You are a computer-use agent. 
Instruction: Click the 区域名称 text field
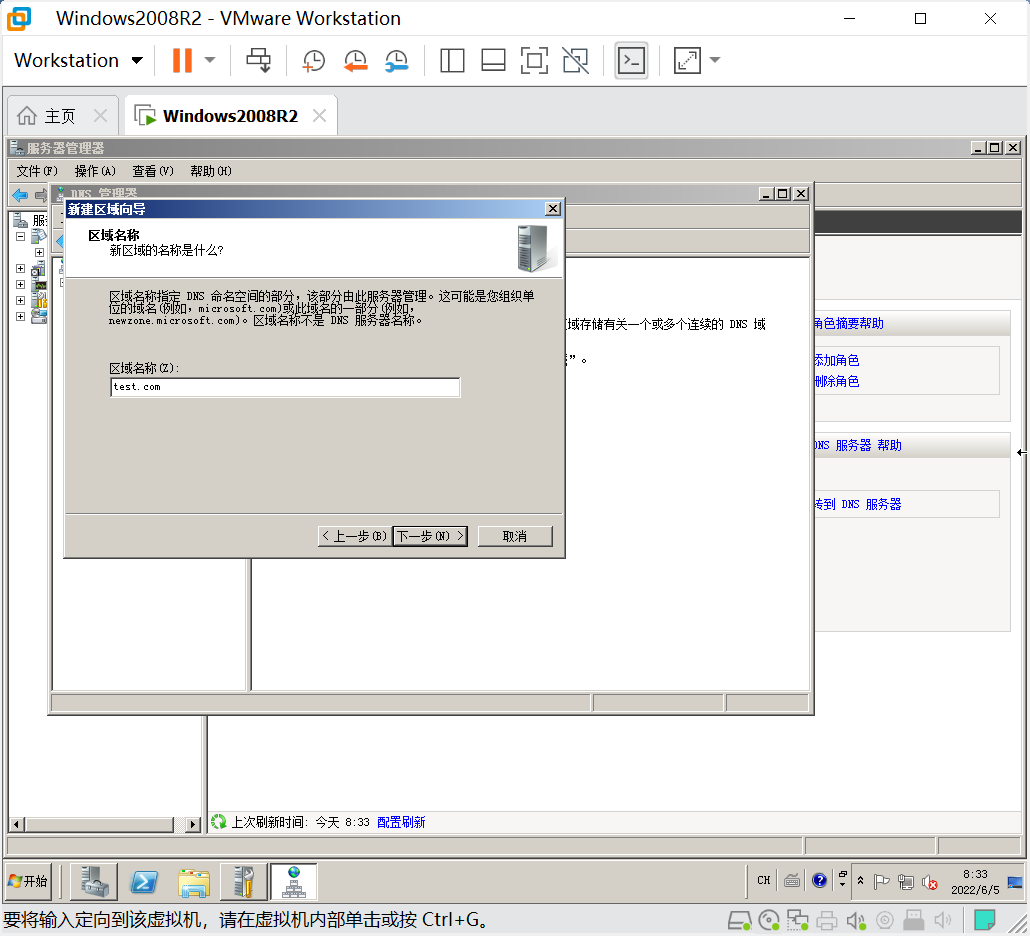(x=285, y=387)
